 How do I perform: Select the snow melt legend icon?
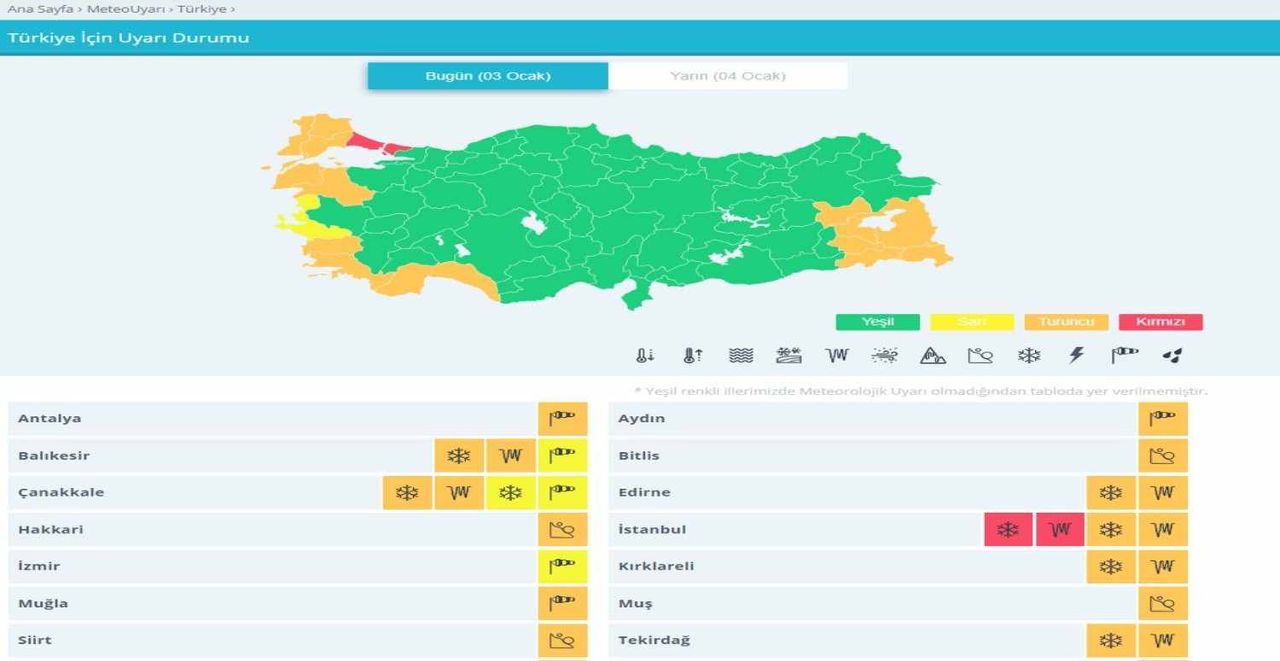(x=789, y=355)
